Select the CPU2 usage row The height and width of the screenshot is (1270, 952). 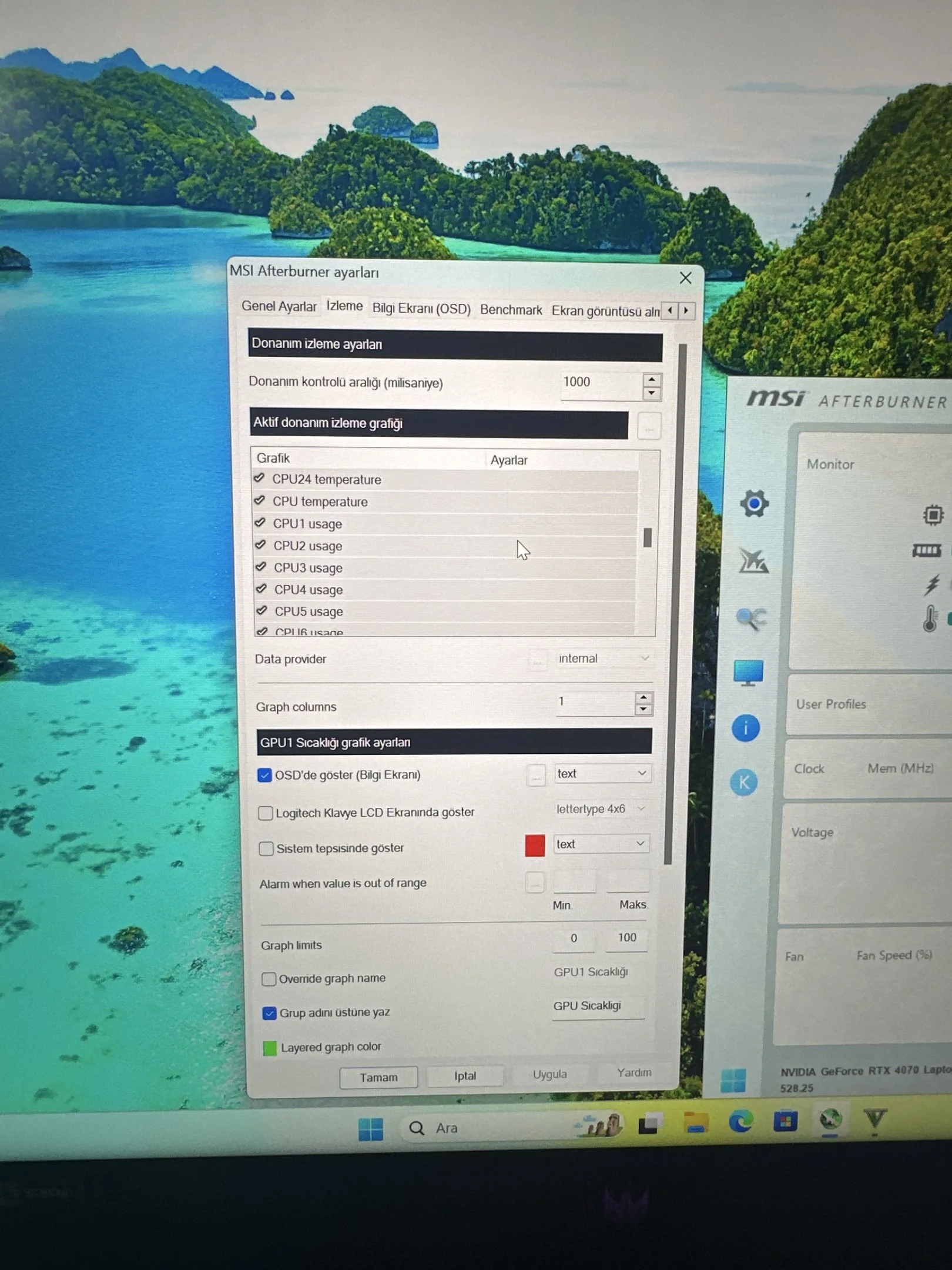pos(445,546)
